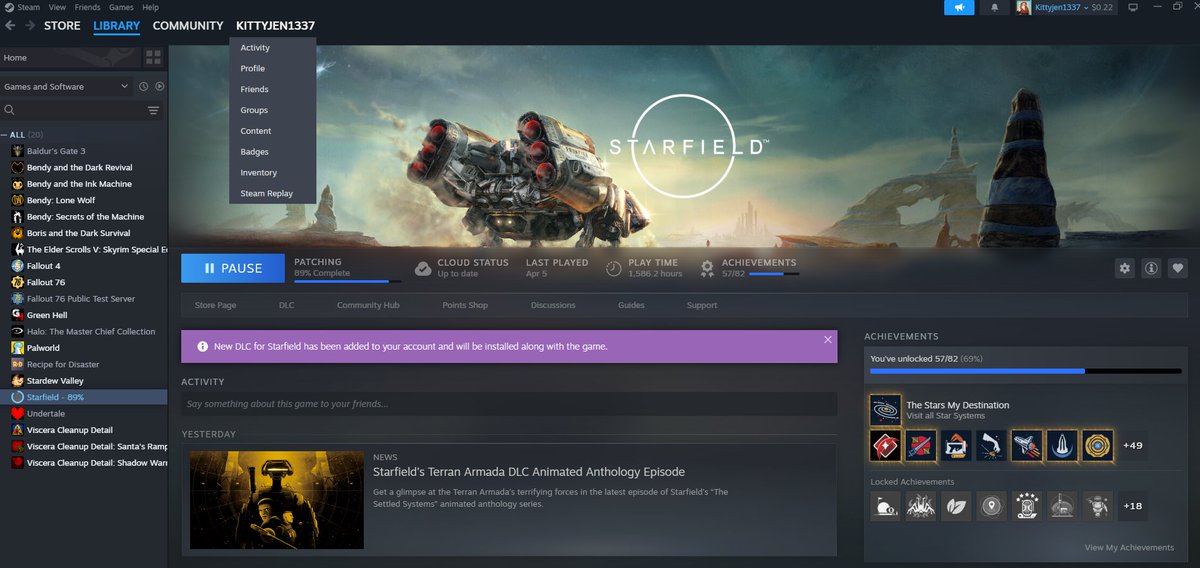Screen dimensions: 1200x568
Task: Select Baldur's Gate 3 in library
Action: (83, 151)
